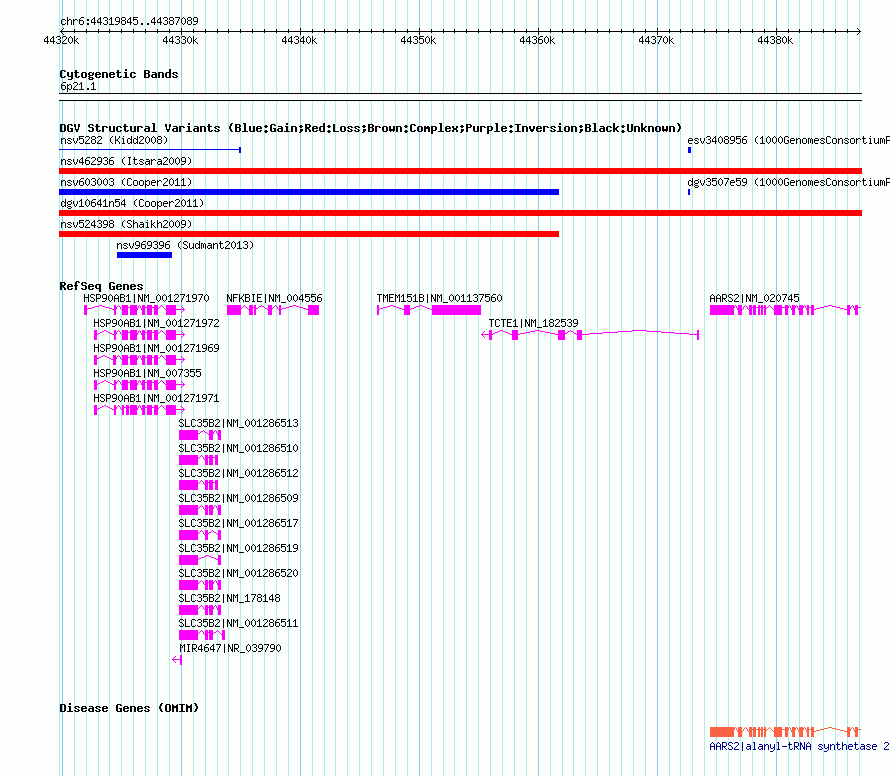Click the HSP90AB1|NM_001271971 transcript label

pyautogui.click(x=156, y=398)
